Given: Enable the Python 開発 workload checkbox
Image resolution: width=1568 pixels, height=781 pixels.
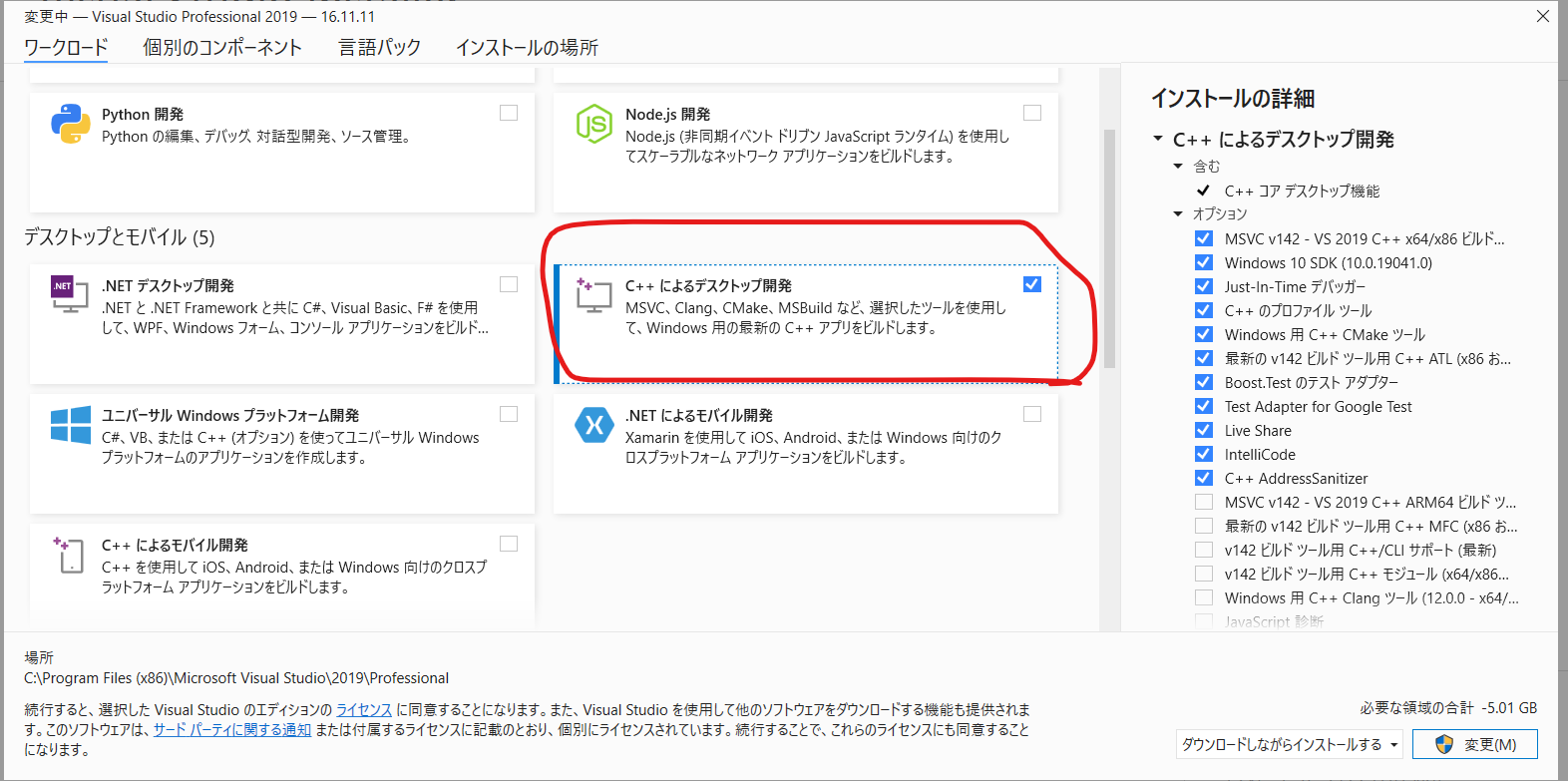Looking at the screenshot, I should (x=509, y=113).
